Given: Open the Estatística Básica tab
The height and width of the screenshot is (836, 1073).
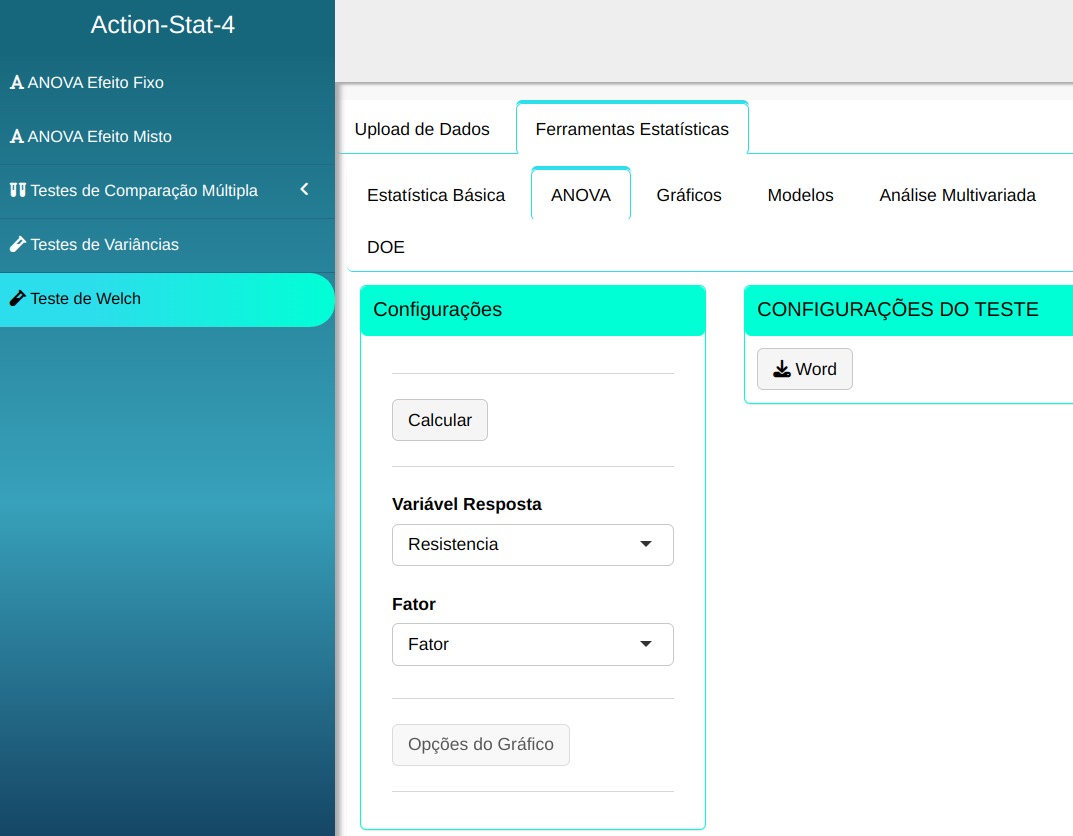Looking at the screenshot, I should 436,195.
